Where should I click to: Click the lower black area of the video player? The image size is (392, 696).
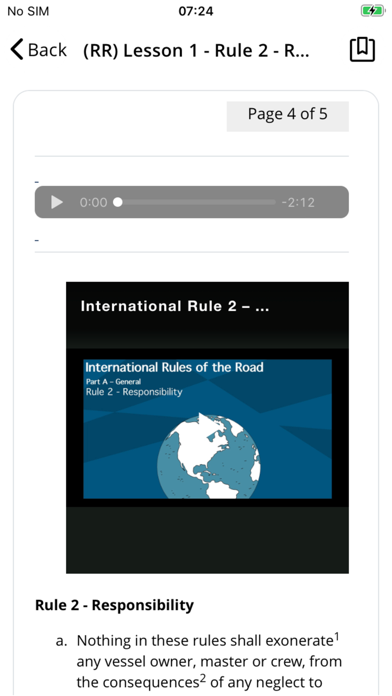[207, 540]
